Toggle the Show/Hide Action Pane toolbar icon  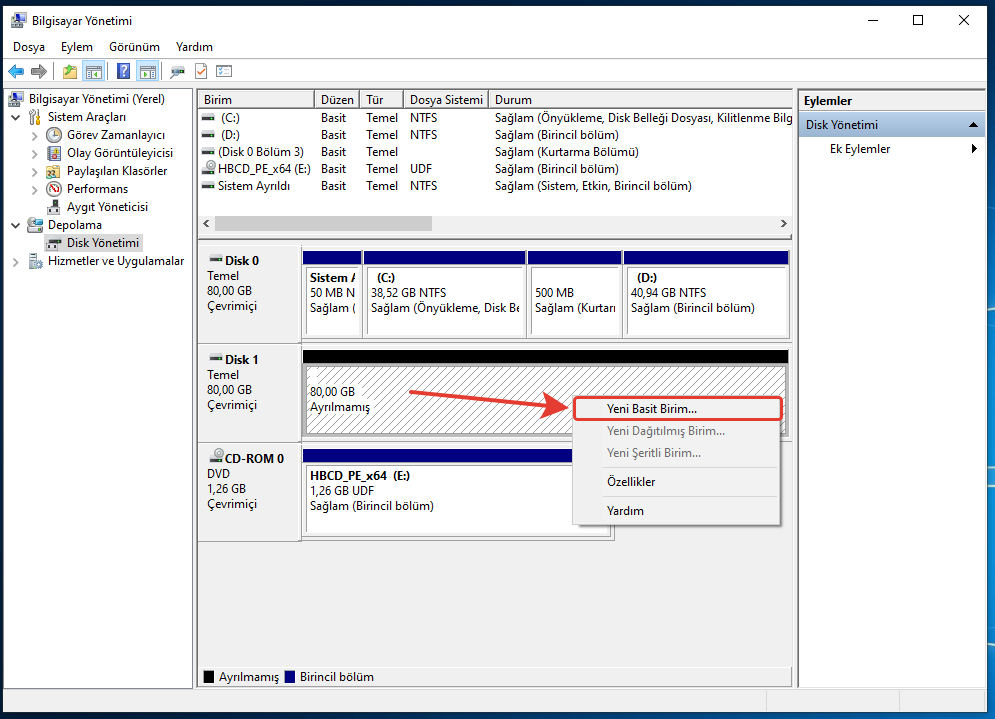[147, 71]
